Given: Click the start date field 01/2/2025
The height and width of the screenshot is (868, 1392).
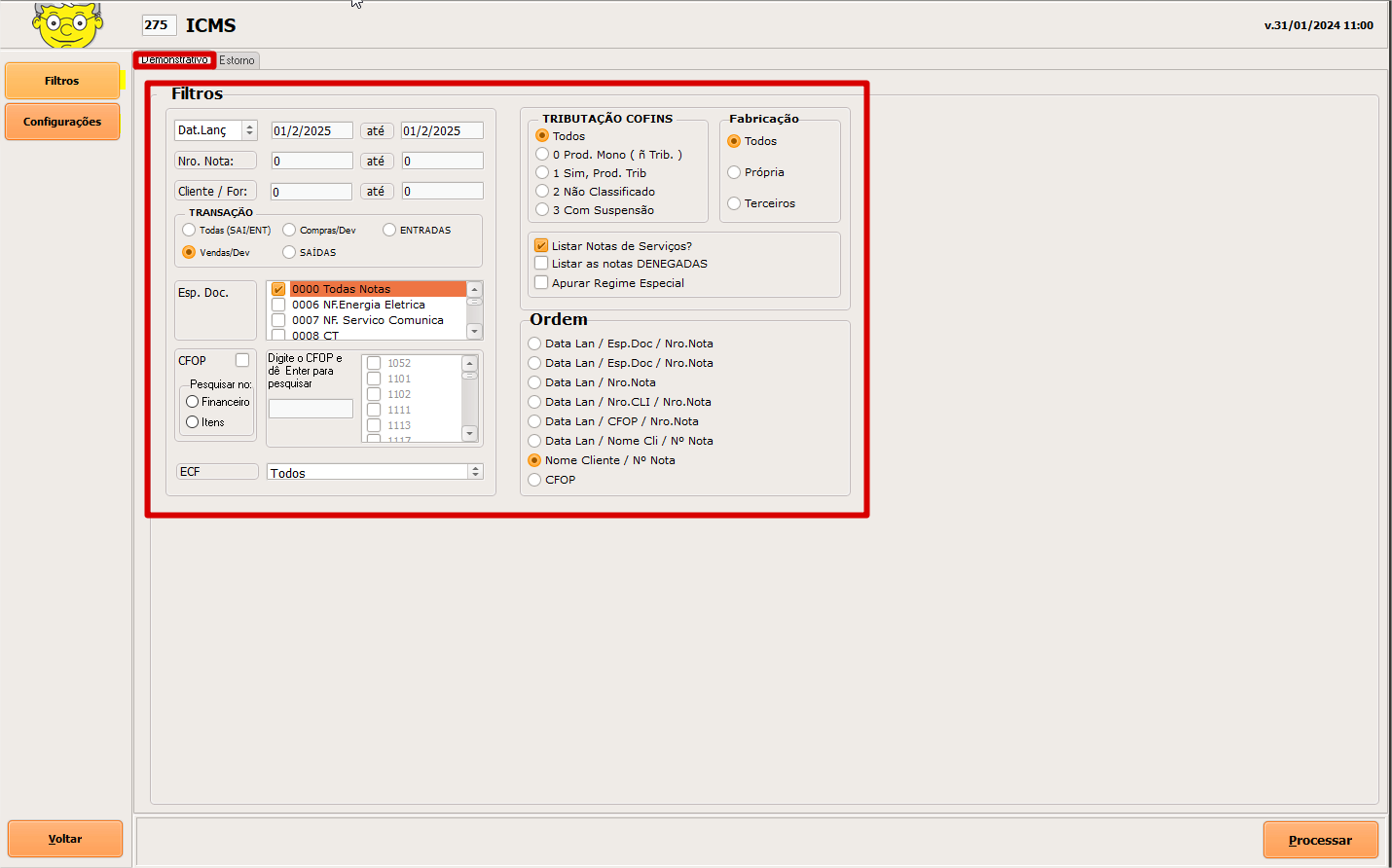Looking at the screenshot, I should (x=311, y=130).
